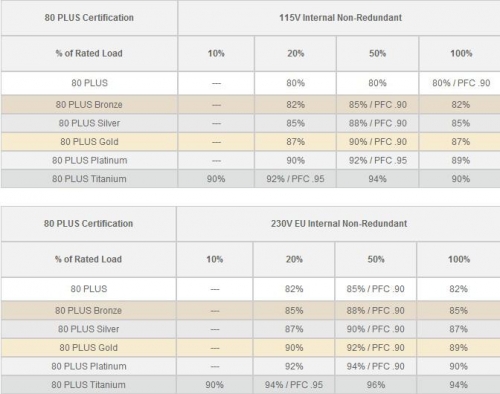Screen dimensions: 500x394
Task: Click the 115V Internal Non-Redundant header
Action: tap(340, 18)
